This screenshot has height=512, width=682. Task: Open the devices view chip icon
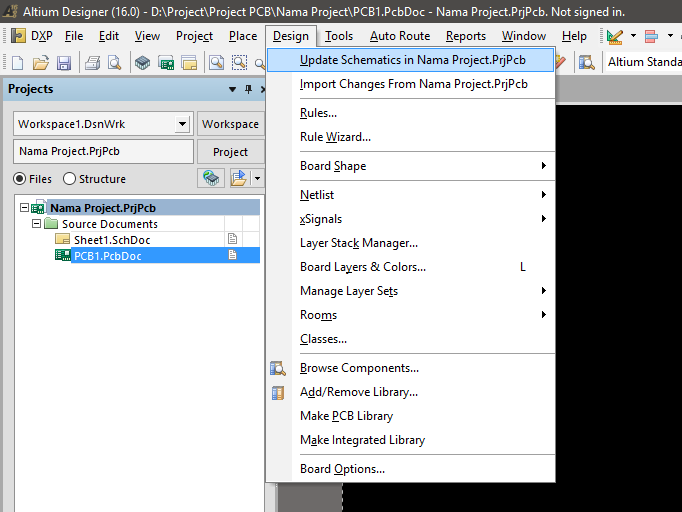pyautogui.click(x=142, y=63)
